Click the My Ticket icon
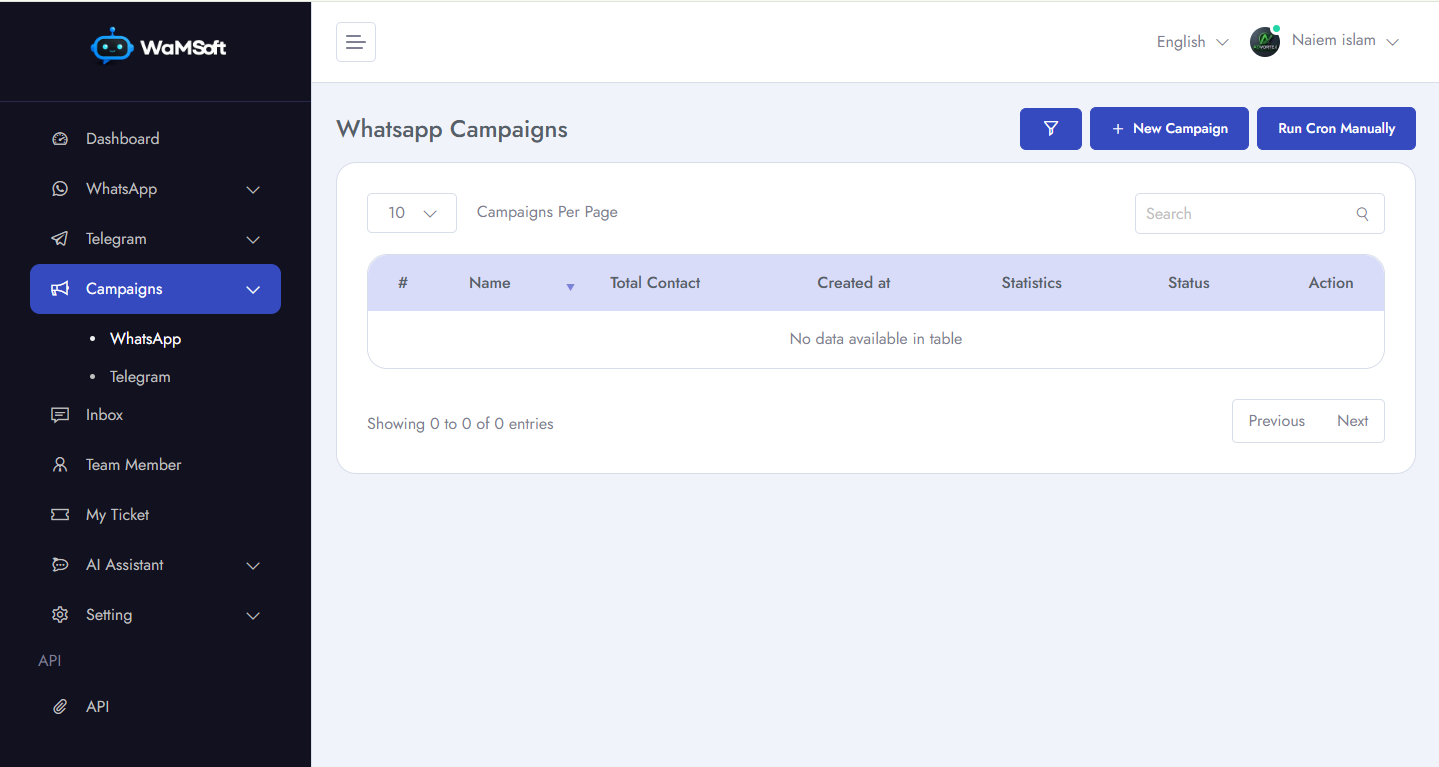The height and width of the screenshot is (767, 1439). [x=60, y=515]
